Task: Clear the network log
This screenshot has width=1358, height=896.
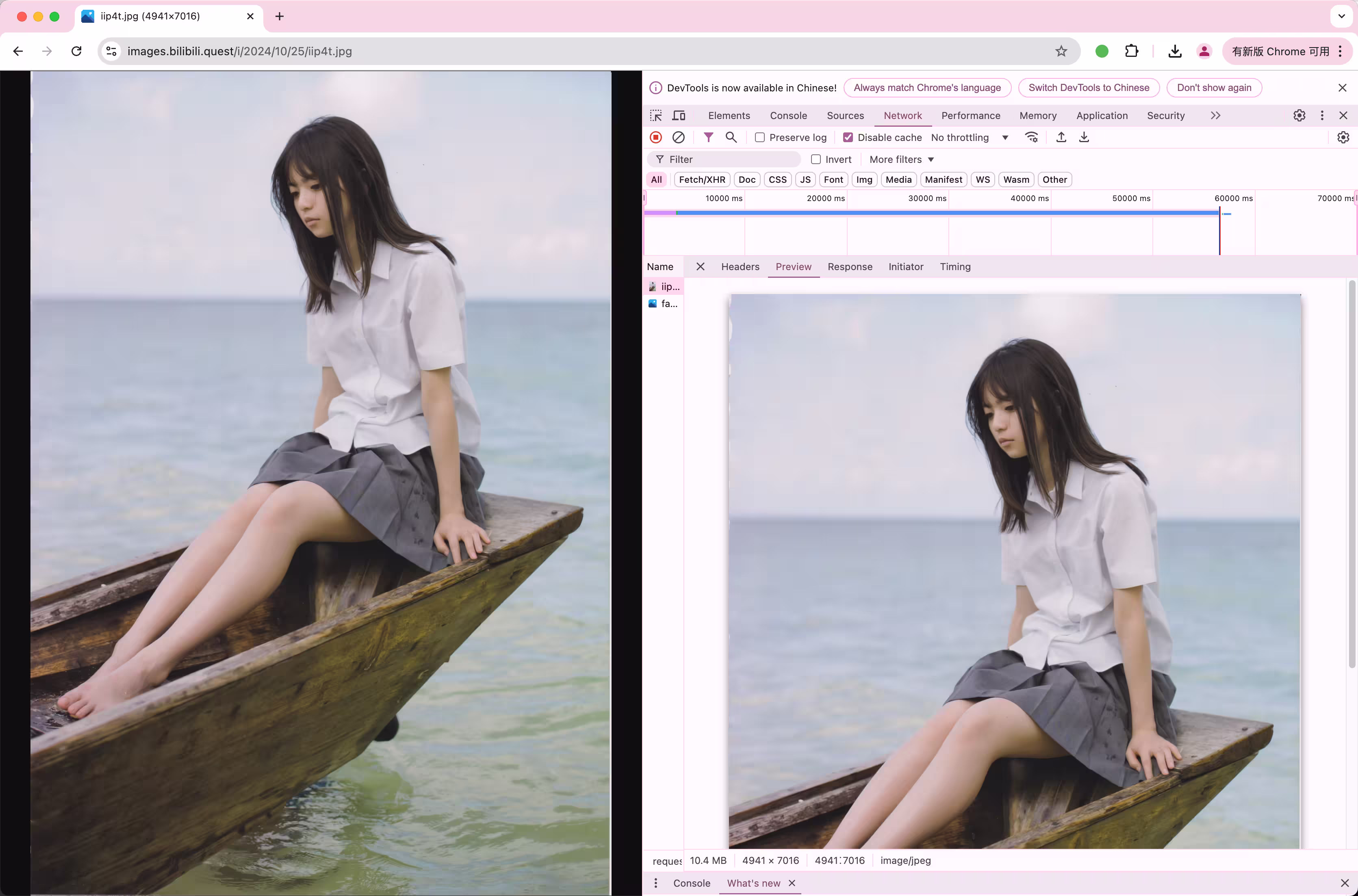Action: click(679, 137)
